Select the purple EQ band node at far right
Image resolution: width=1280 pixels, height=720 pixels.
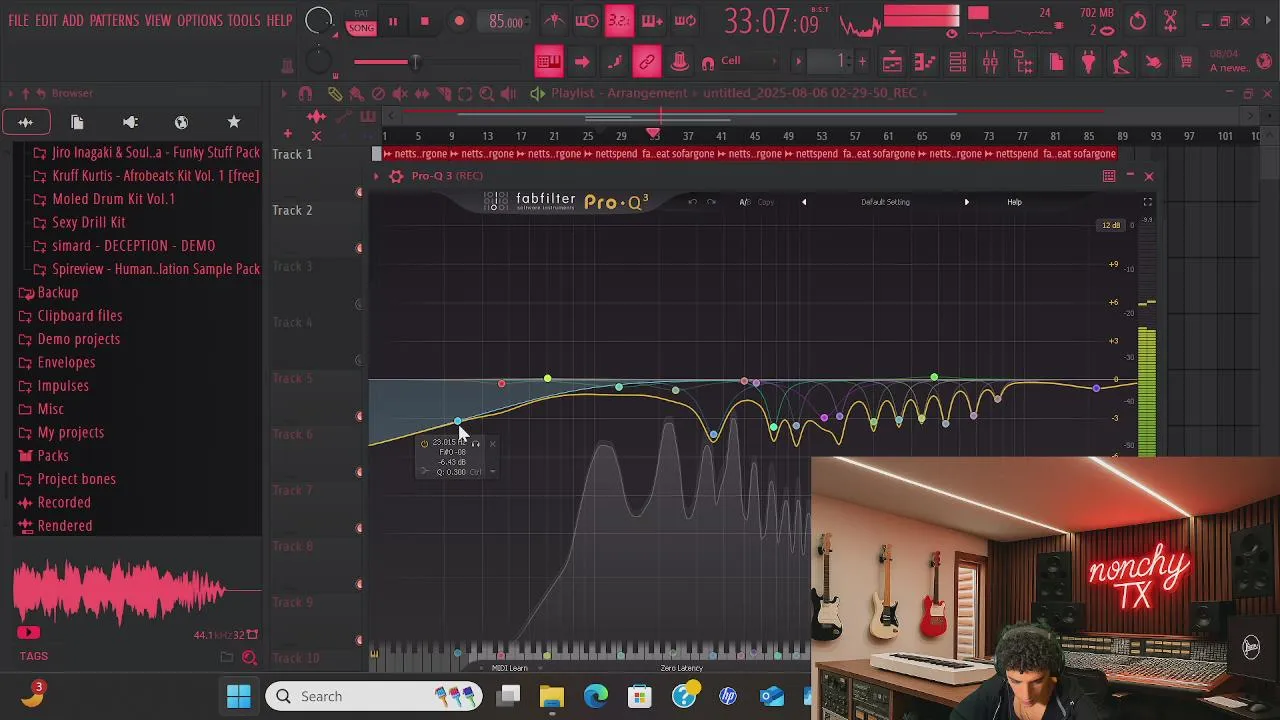[x=1097, y=388]
